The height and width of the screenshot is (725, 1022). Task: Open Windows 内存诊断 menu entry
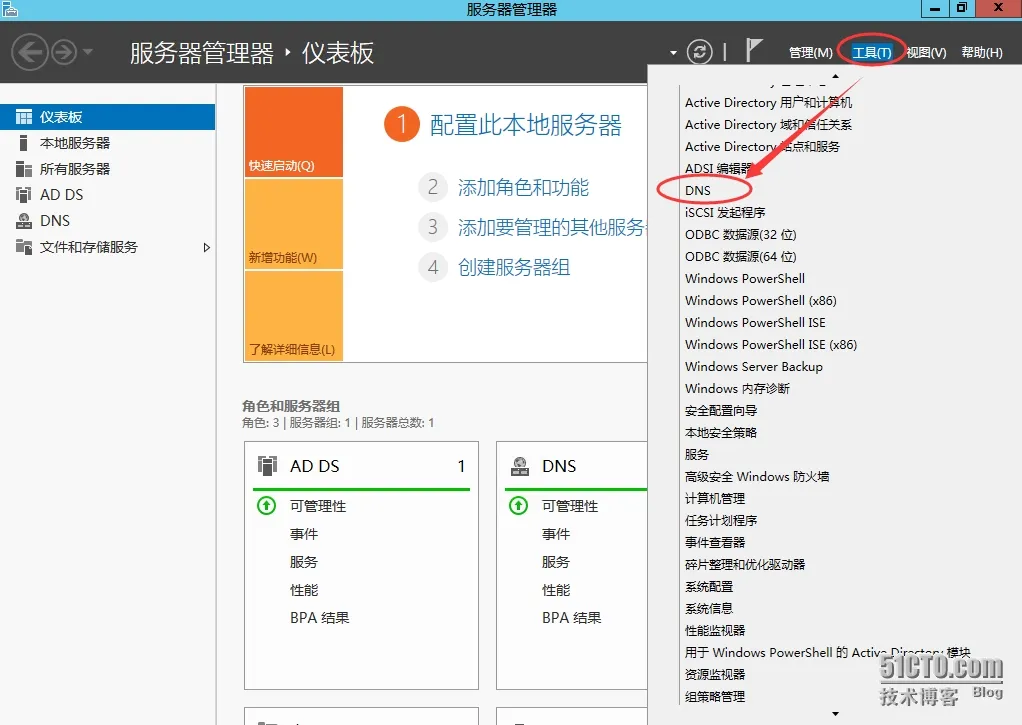point(737,389)
